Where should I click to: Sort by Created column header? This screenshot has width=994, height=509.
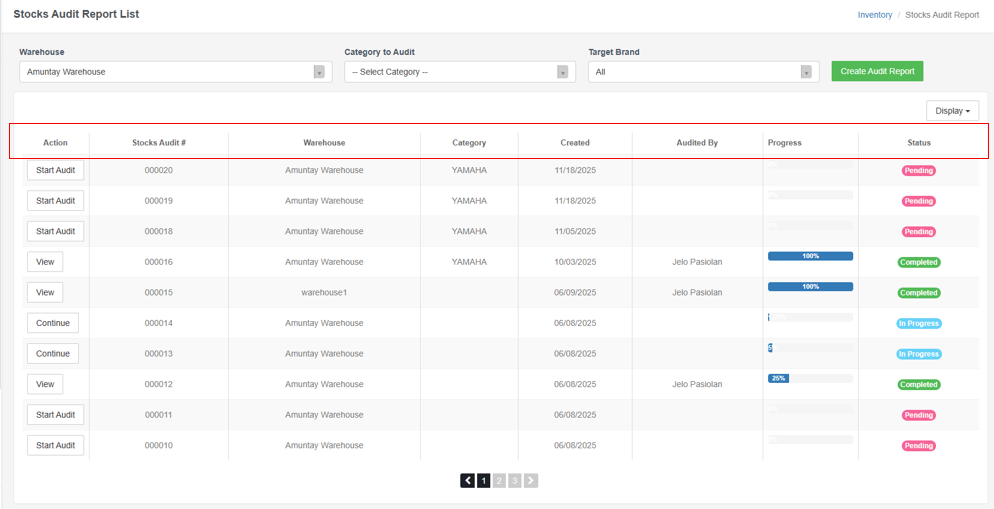[575, 143]
